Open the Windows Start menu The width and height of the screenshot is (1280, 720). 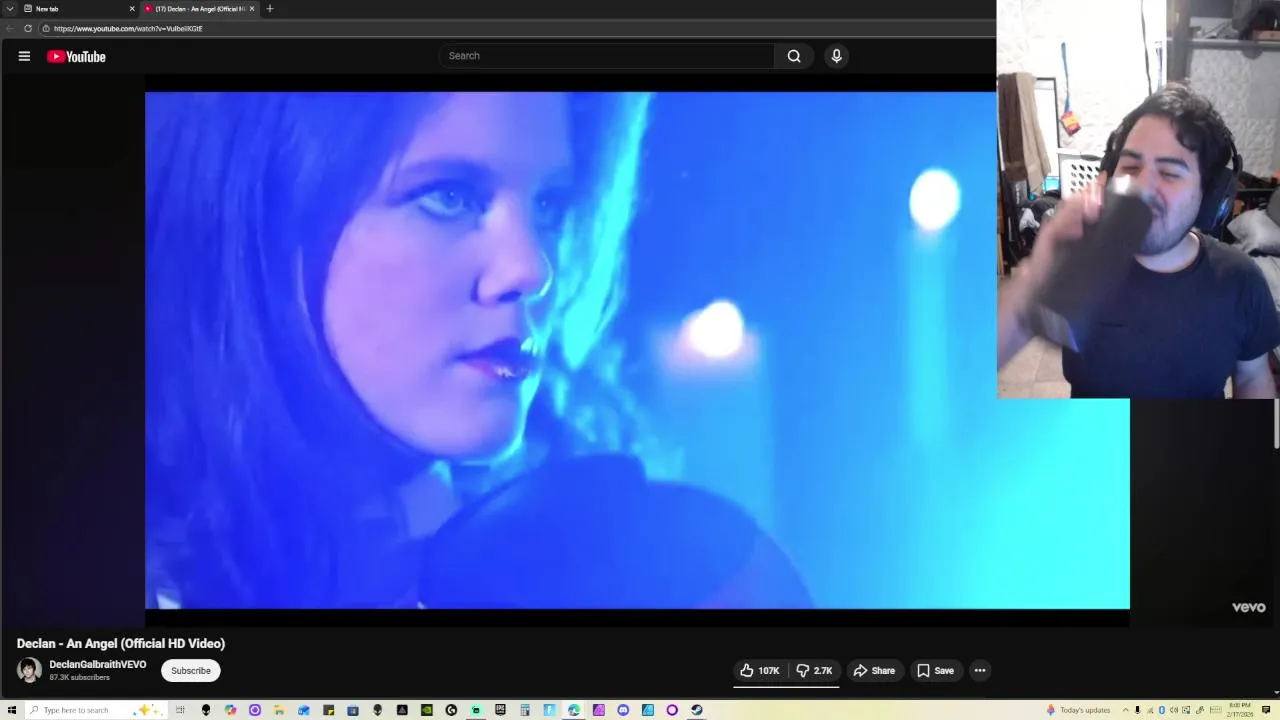[11, 710]
